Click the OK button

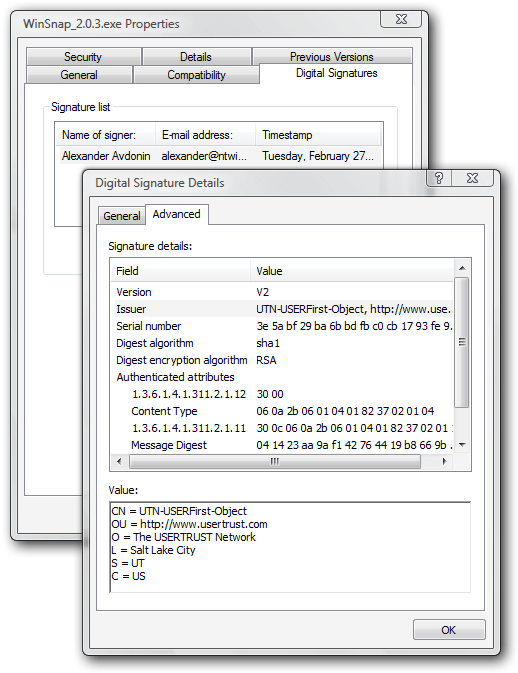pos(449,630)
